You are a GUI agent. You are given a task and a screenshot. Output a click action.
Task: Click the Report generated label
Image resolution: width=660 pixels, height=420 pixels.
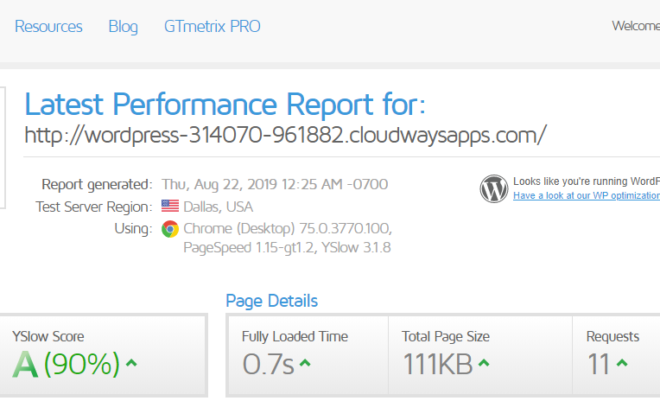(97, 185)
